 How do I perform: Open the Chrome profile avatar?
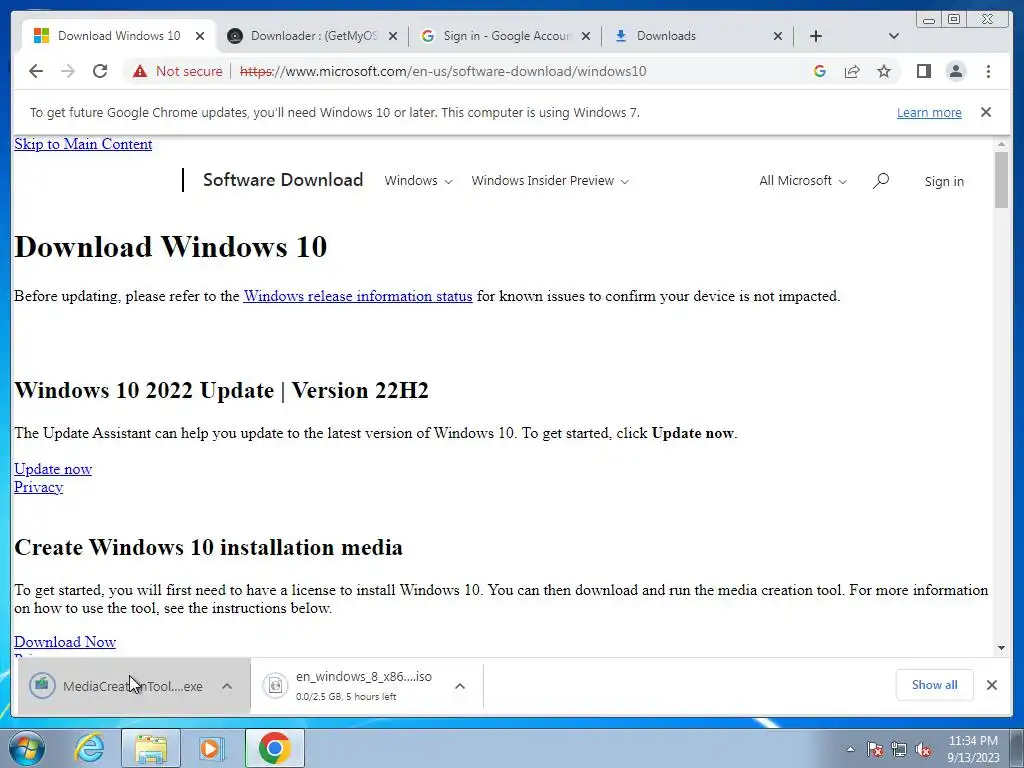click(x=955, y=71)
